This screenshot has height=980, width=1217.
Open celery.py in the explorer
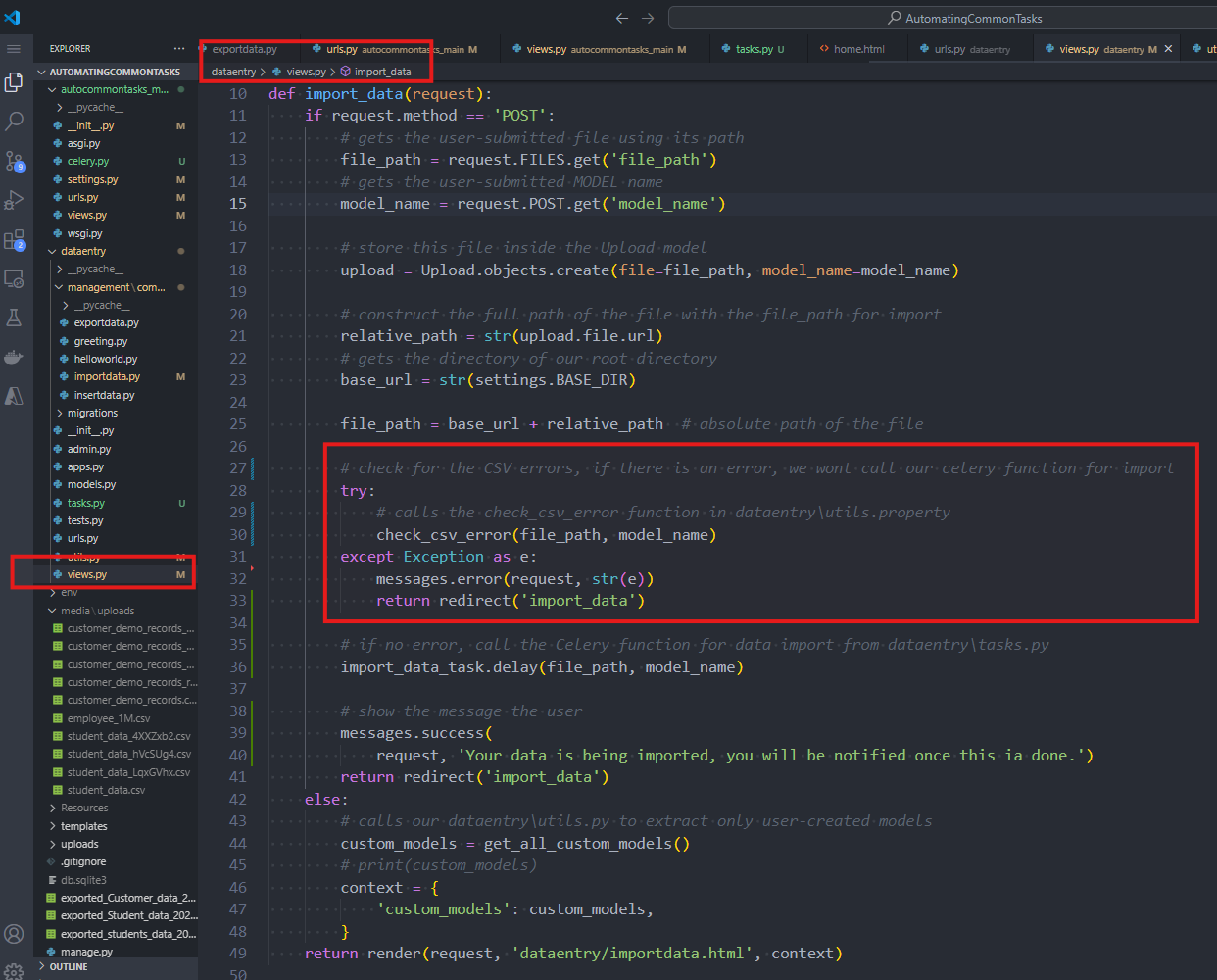coord(115,161)
